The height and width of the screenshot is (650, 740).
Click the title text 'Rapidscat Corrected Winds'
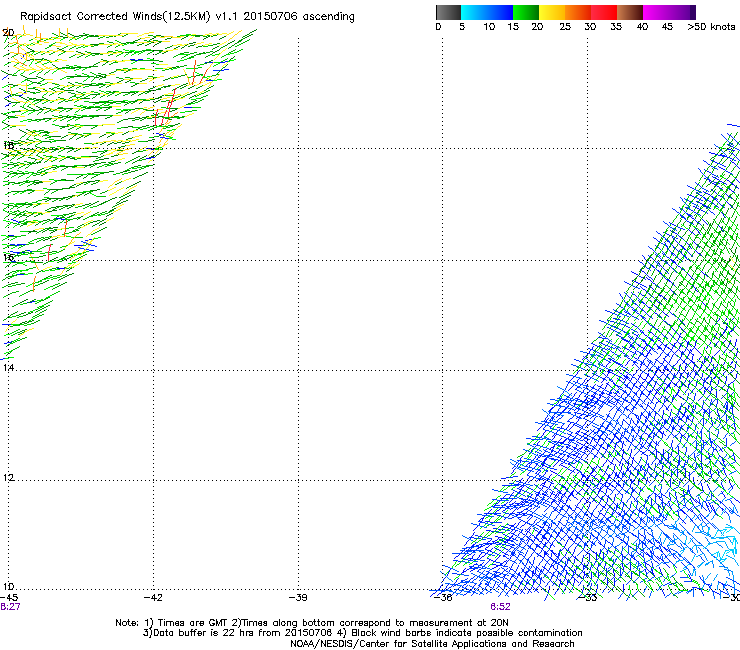coord(91,16)
